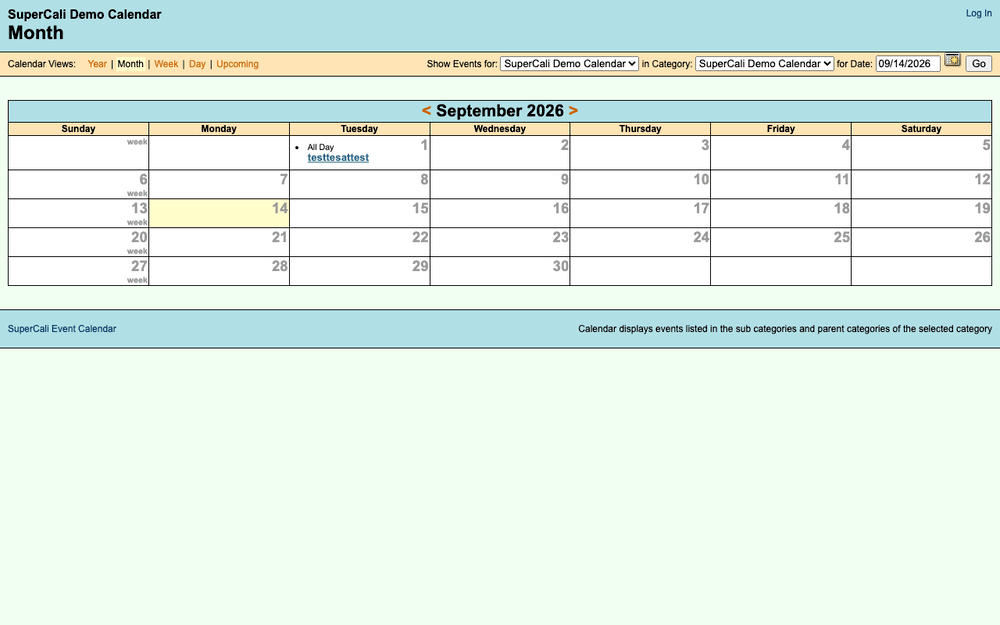Select day 28 in the calendar
Image resolution: width=1000 pixels, height=625 pixels.
pos(279,266)
